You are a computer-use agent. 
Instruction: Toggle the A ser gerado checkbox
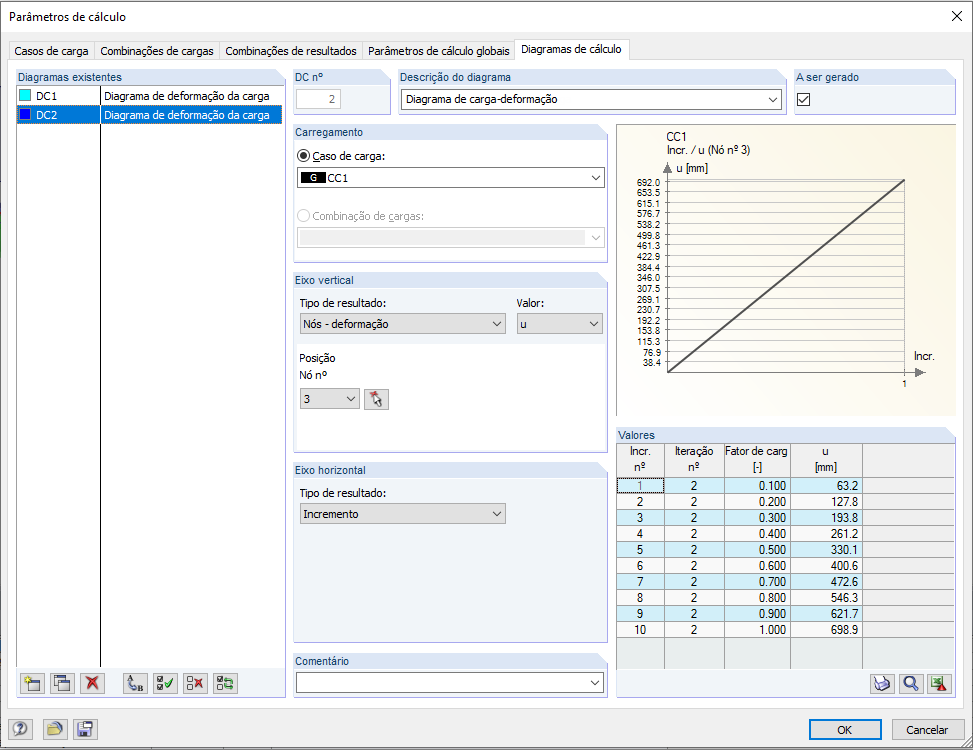tap(804, 99)
